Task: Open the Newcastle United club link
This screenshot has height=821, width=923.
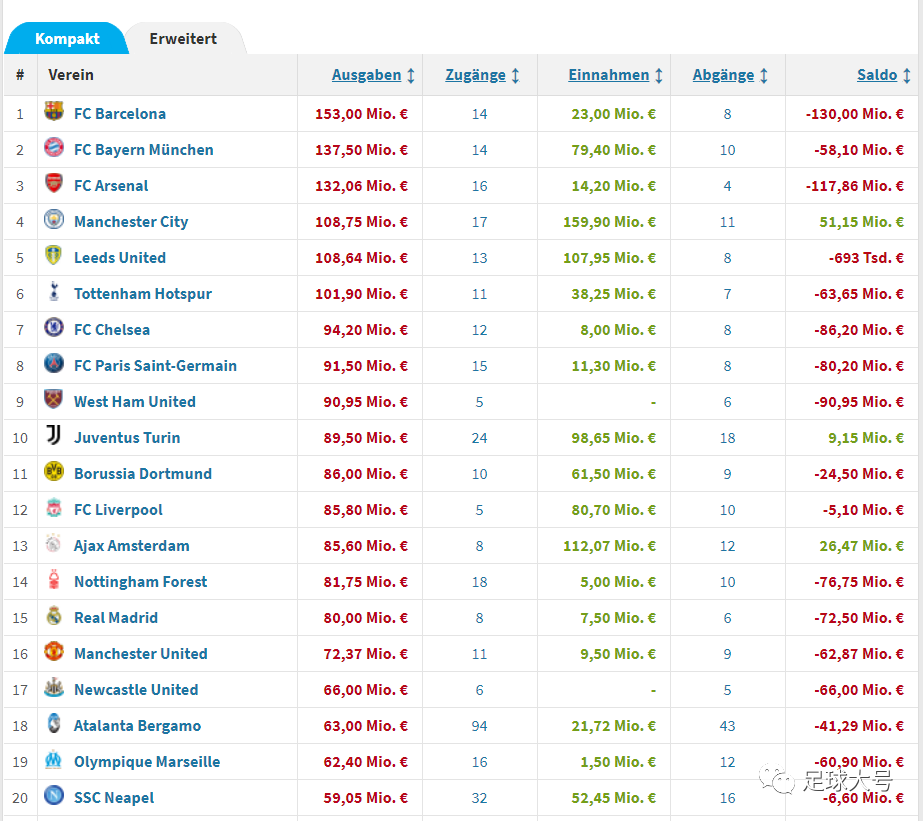Action: point(135,689)
